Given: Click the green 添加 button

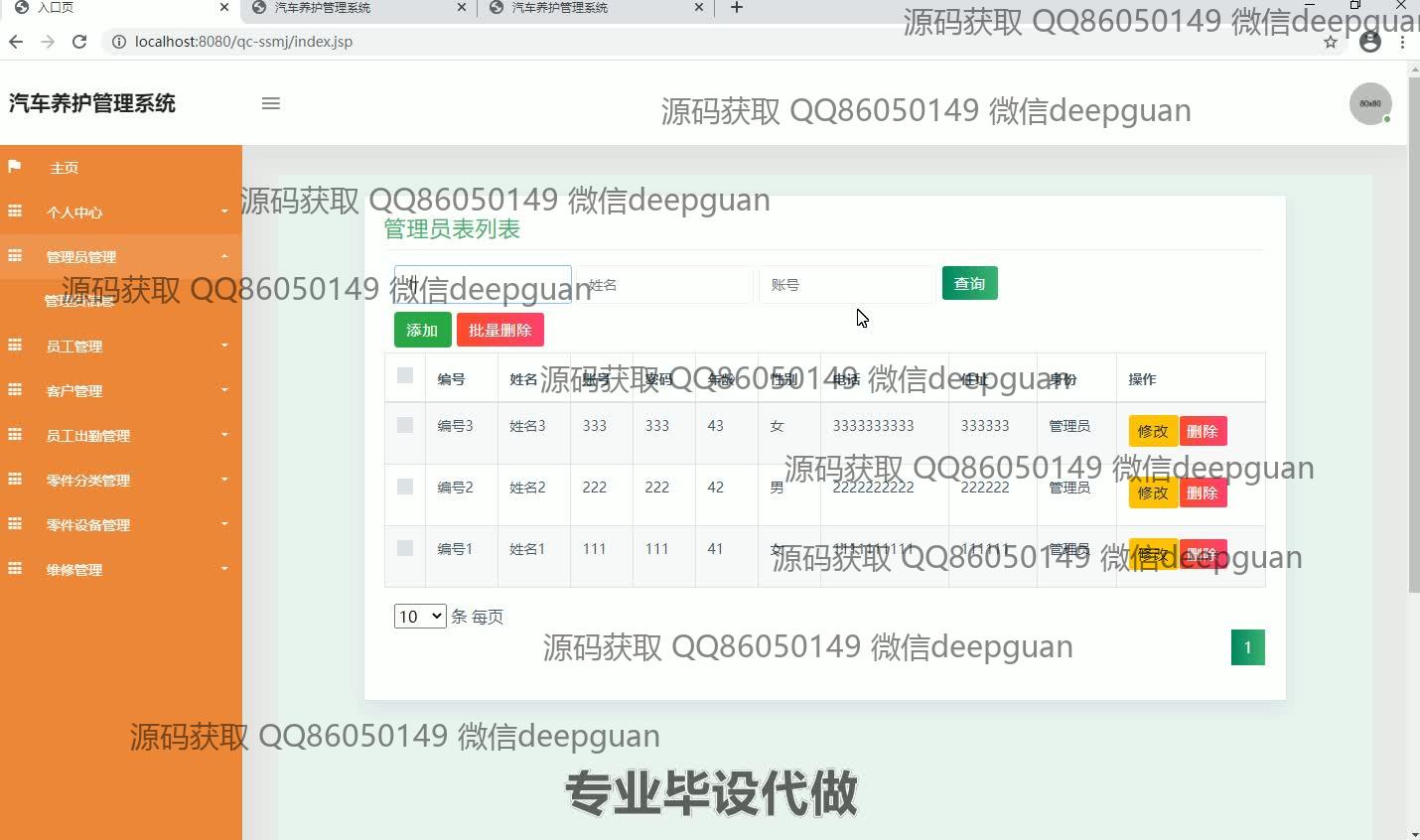Looking at the screenshot, I should (422, 330).
